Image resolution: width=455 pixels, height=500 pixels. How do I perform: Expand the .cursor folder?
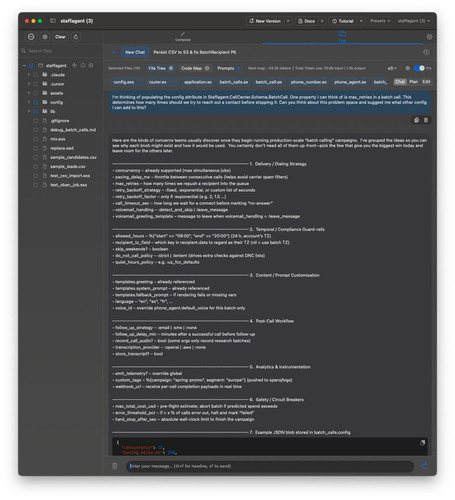click(29, 84)
